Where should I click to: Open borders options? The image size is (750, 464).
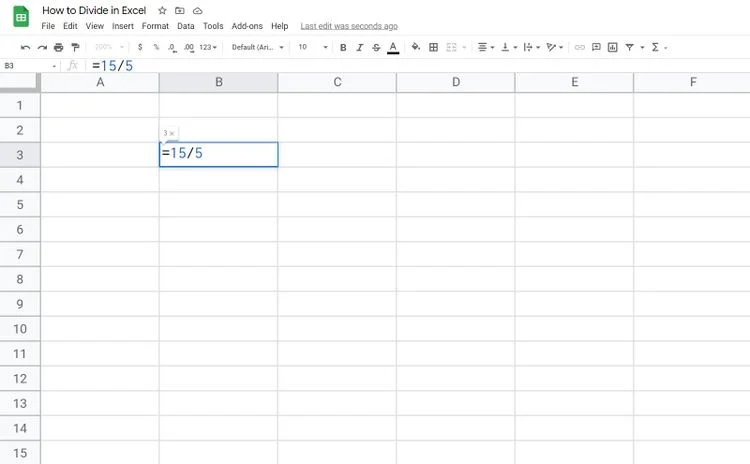433,47
